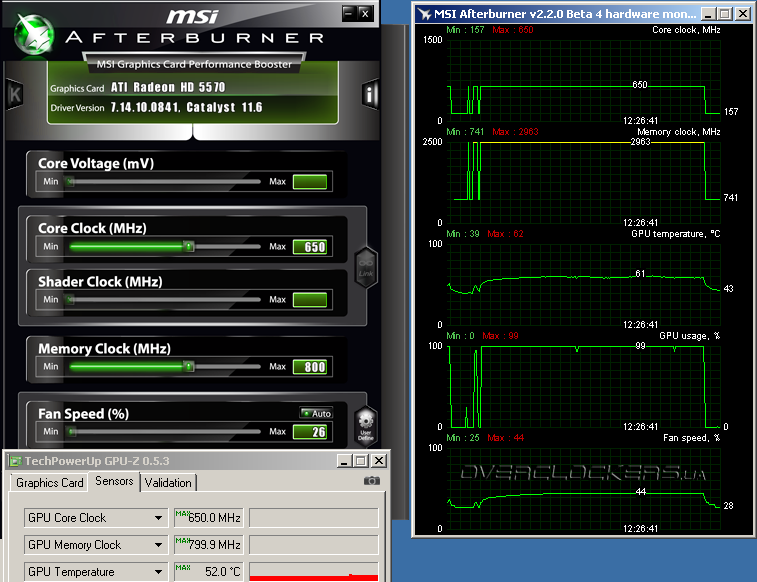Take a GPU-Z screenshot with camera icon
Image resolution: width=757 pixels, height=582 pixels.
click(371, 481)
